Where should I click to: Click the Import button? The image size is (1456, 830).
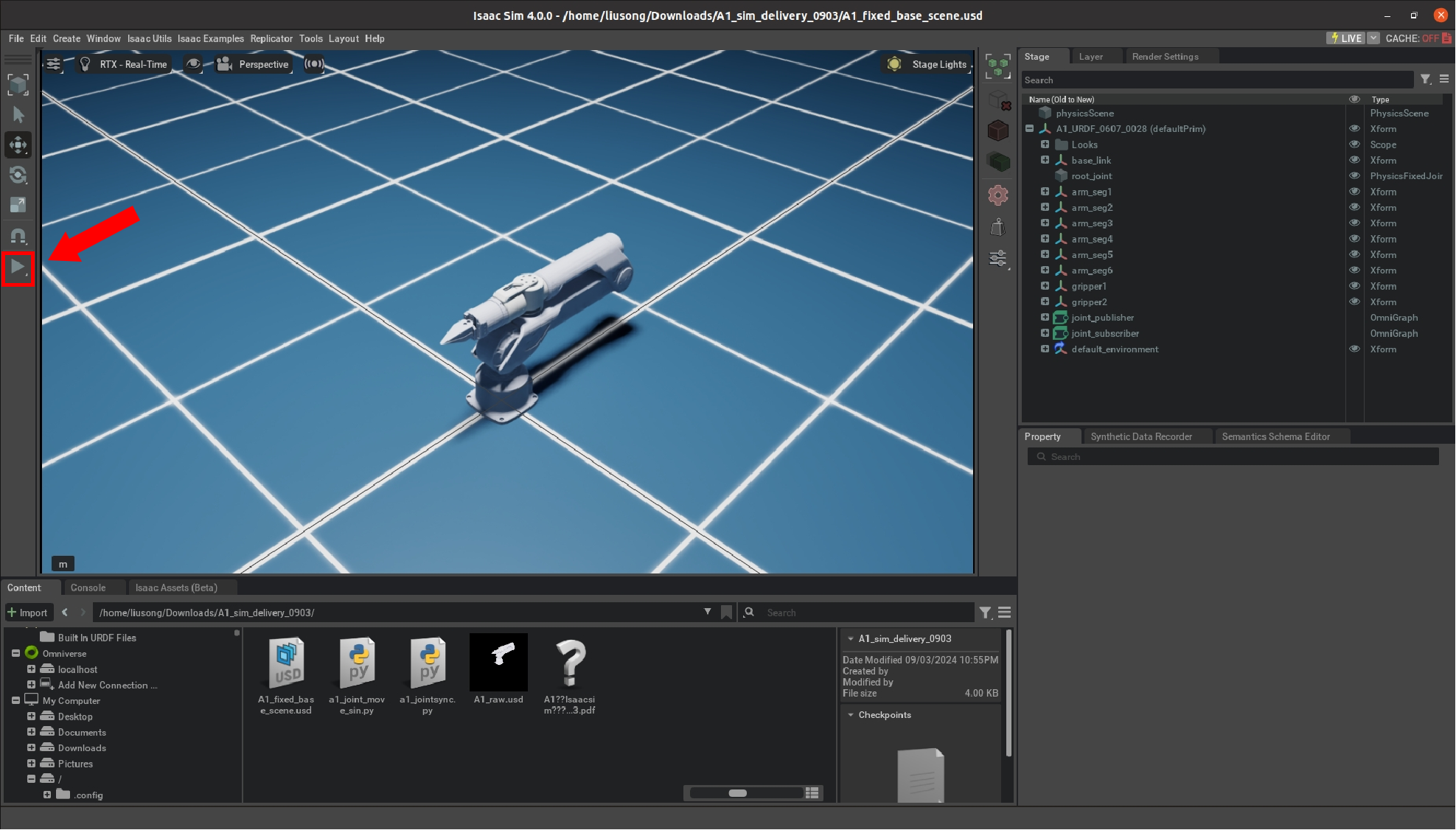[27, 613]
